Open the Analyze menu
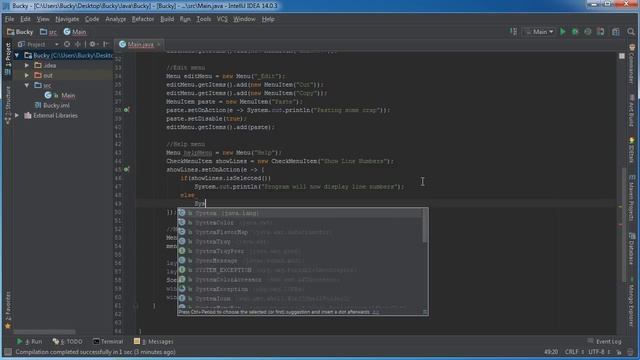The width and height of the screenshot is (640, 360). pyautogui.click(x=116, y=19)
